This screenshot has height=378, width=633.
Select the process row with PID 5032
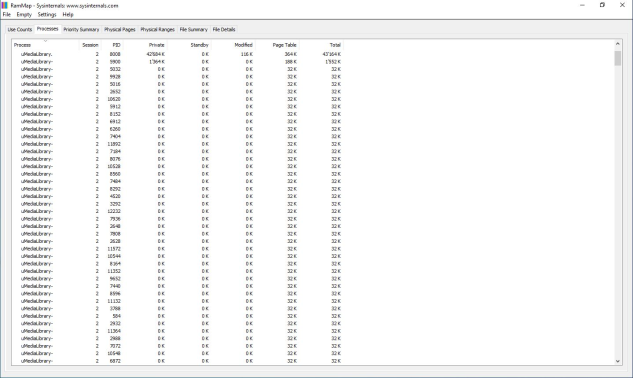pos(178,69)
